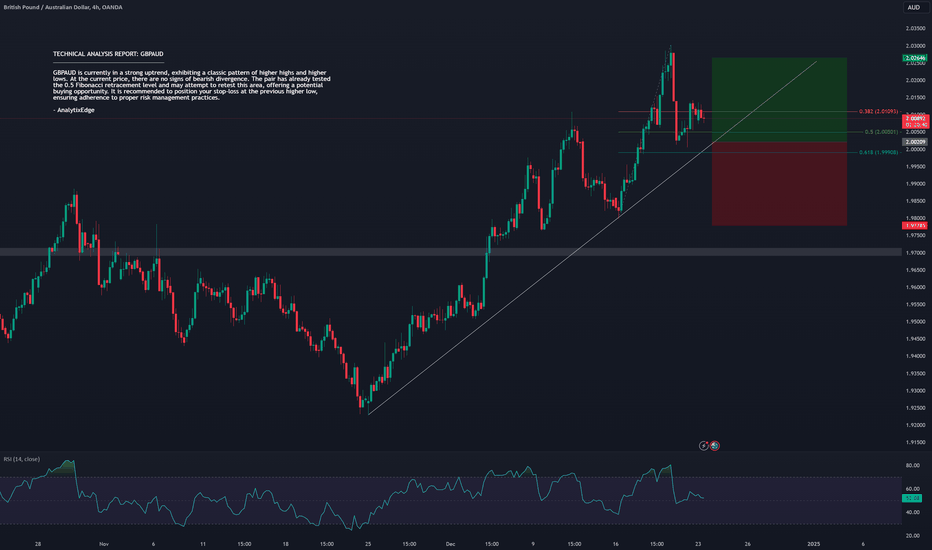Open the red-circled flag event icon
The width and height of the screenshot is (932, 550).
coord(714,445)
